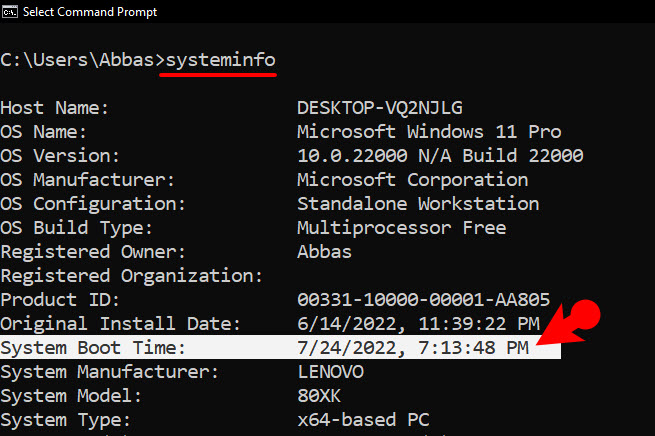Click the 80XK system model value

coord(319,396)
